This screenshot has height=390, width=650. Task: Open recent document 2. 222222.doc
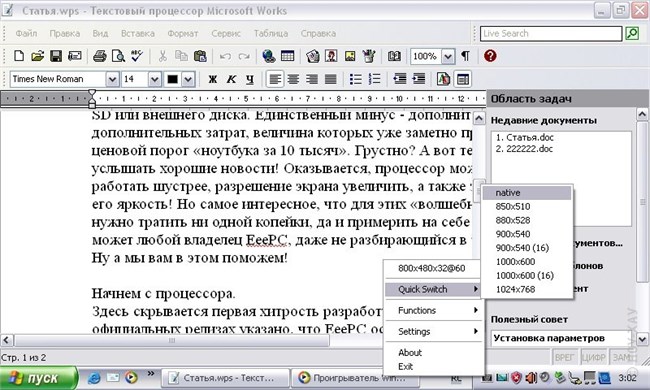pyautogui.click(x=524, y=149)
